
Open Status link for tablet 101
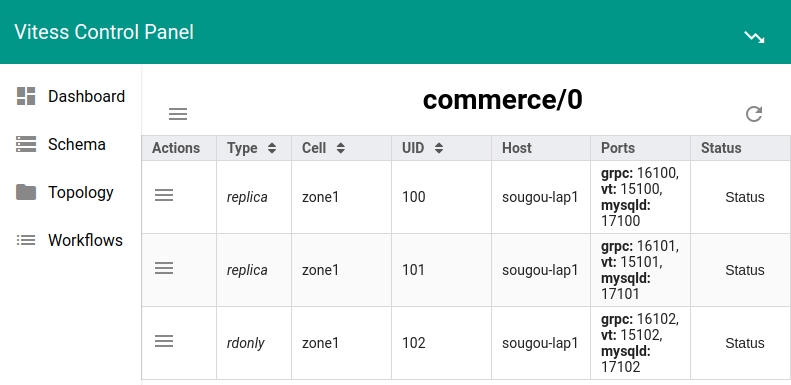click(745, 270)
